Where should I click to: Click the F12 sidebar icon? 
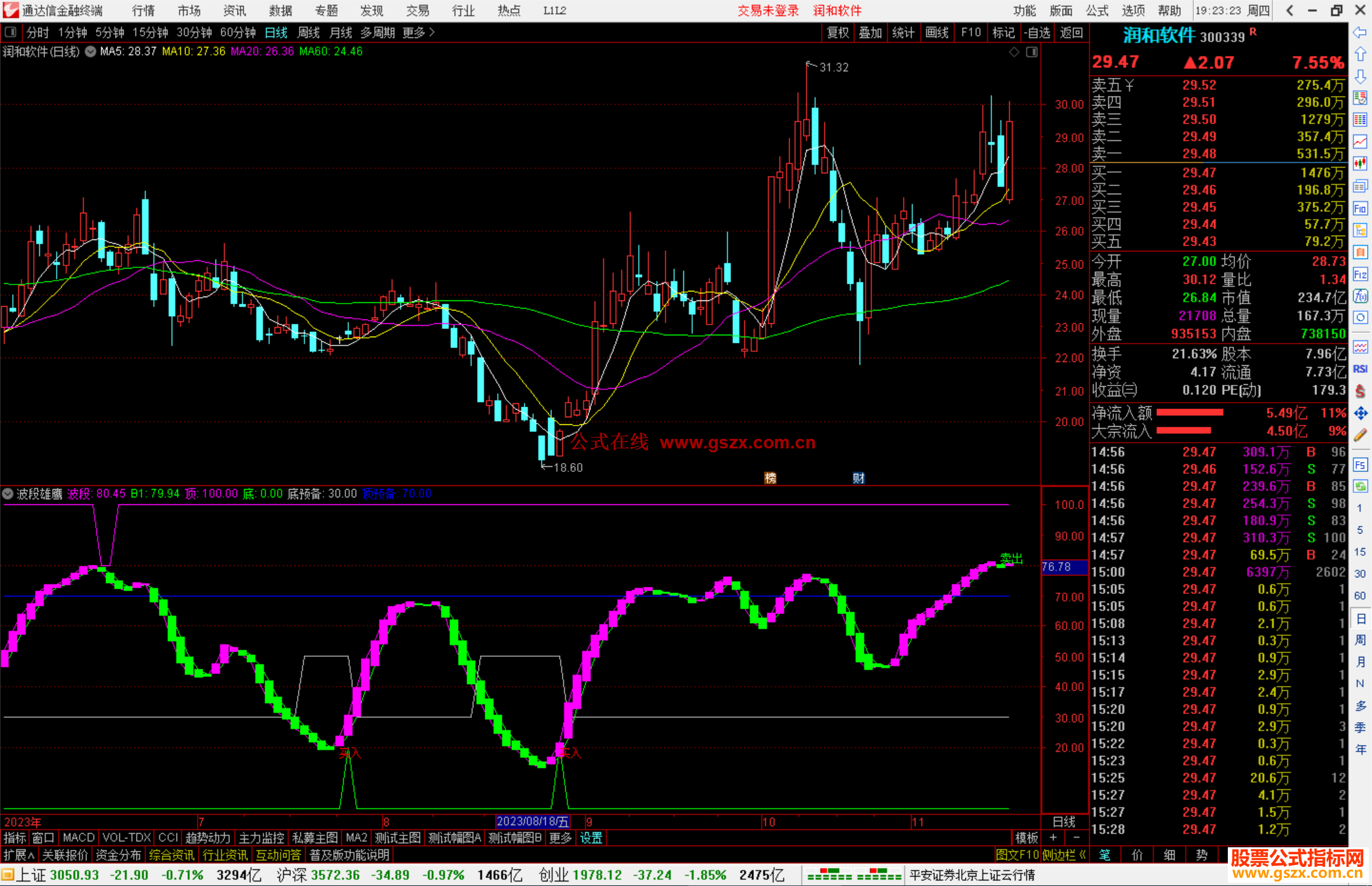(1360, 274)
